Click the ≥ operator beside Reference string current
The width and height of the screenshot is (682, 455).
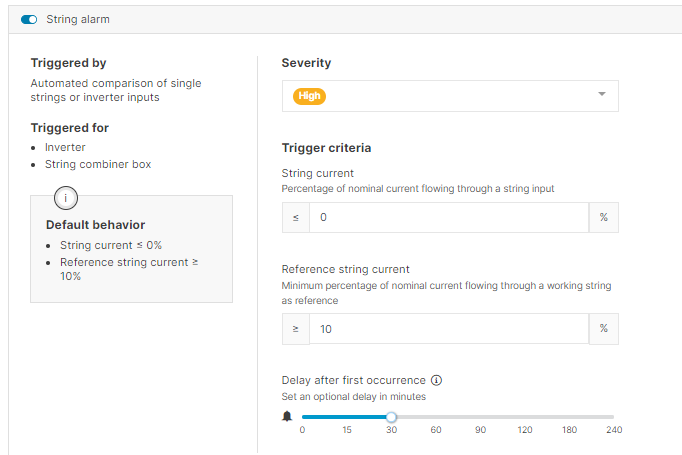pyautogui.click(x=296, y=329)
